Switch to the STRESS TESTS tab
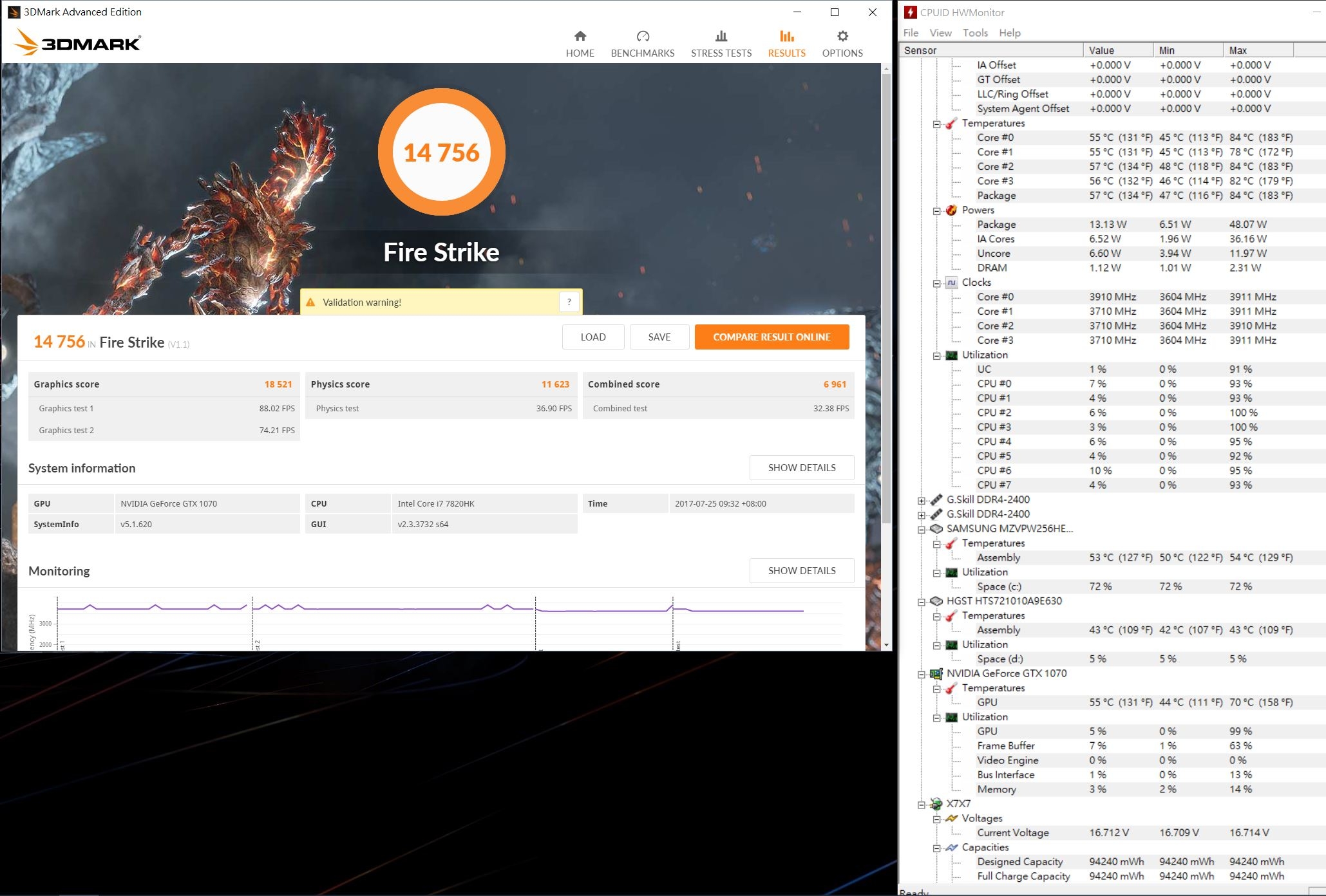Screen dimensions: 1326x896 click(x=721, y=44)
